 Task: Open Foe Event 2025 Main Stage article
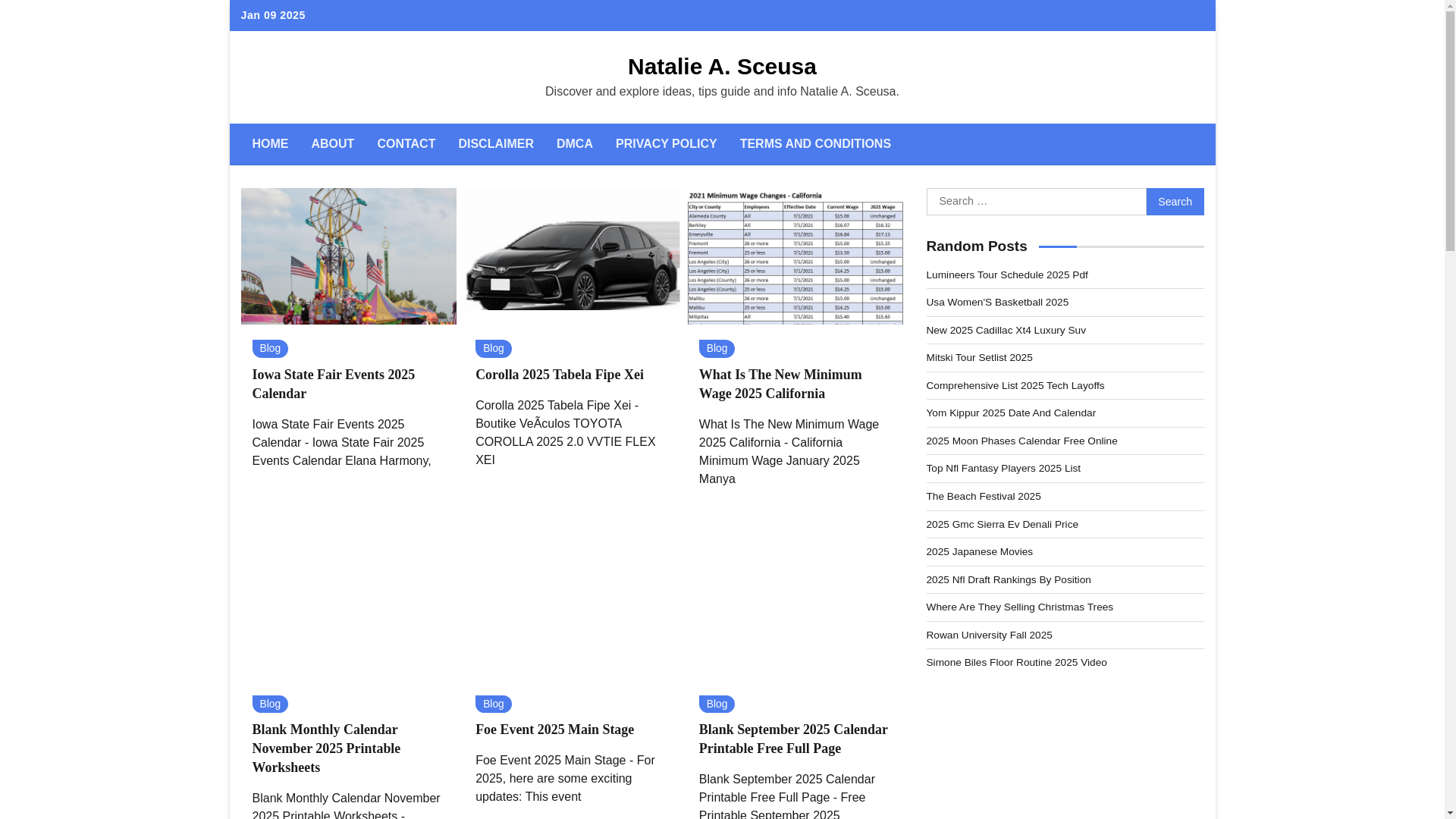tap(554, 730)
